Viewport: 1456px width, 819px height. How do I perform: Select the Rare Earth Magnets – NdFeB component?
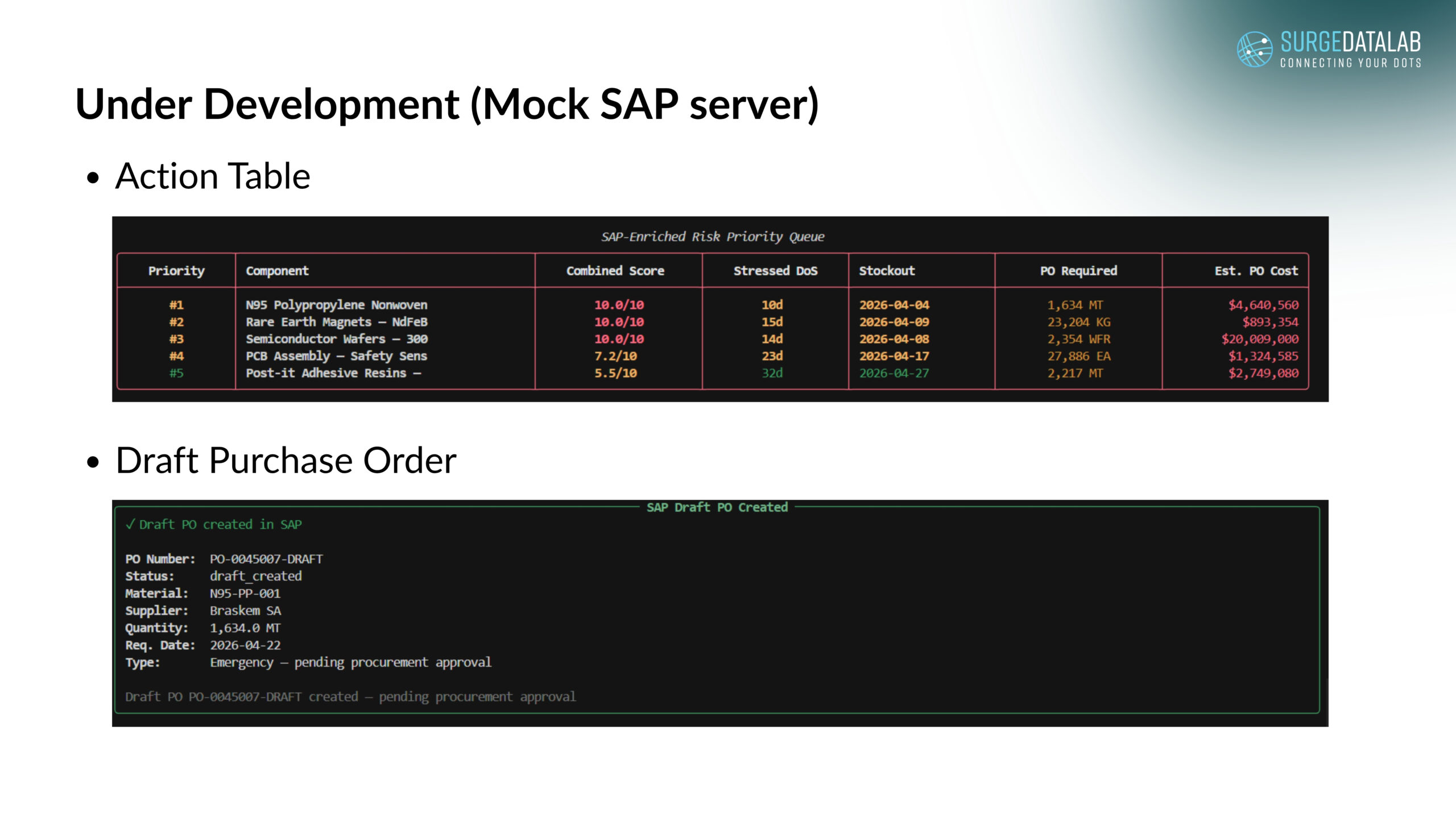pos(336,322)
